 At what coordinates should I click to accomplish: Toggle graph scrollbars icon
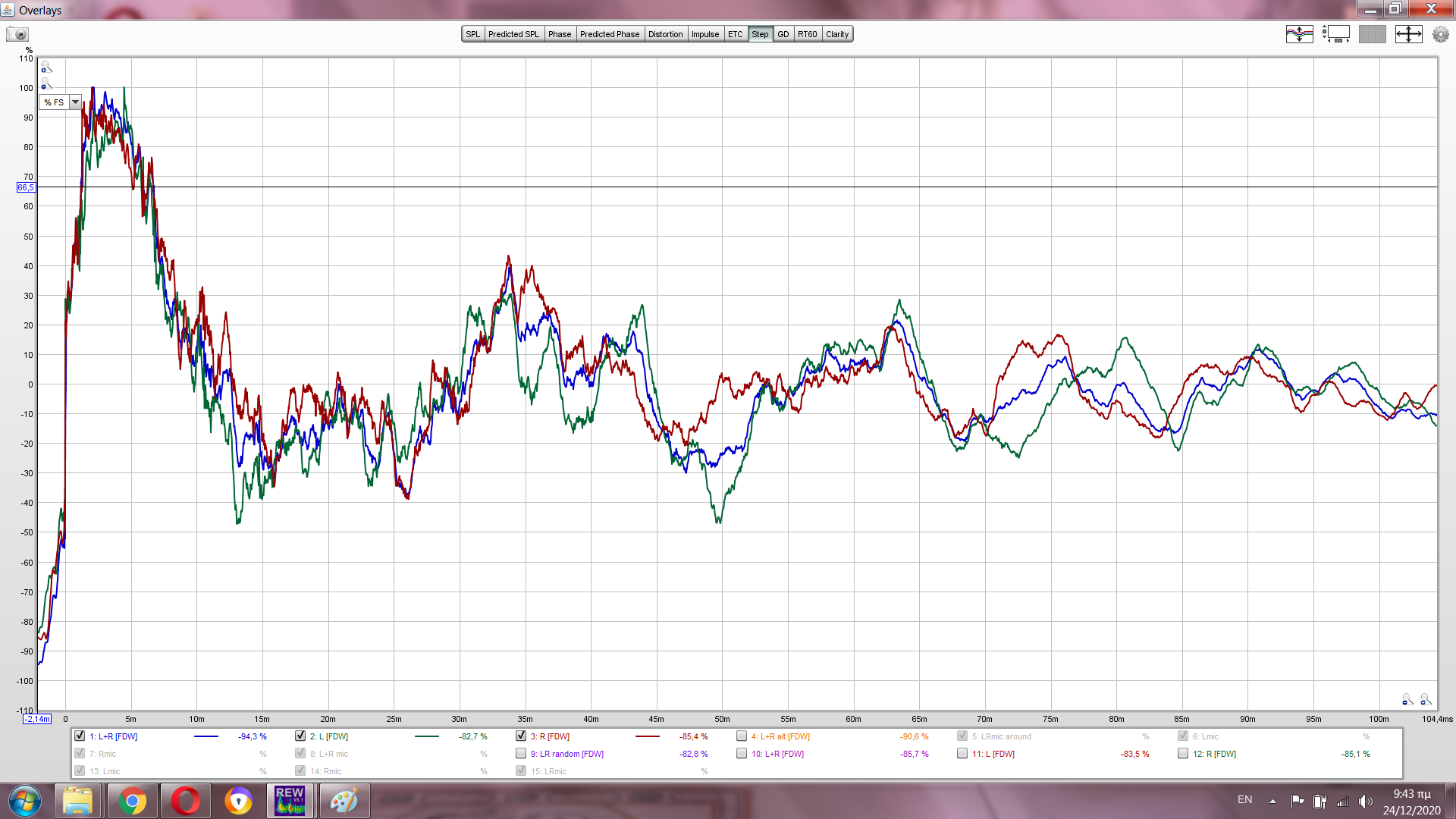pos(1336,34)
